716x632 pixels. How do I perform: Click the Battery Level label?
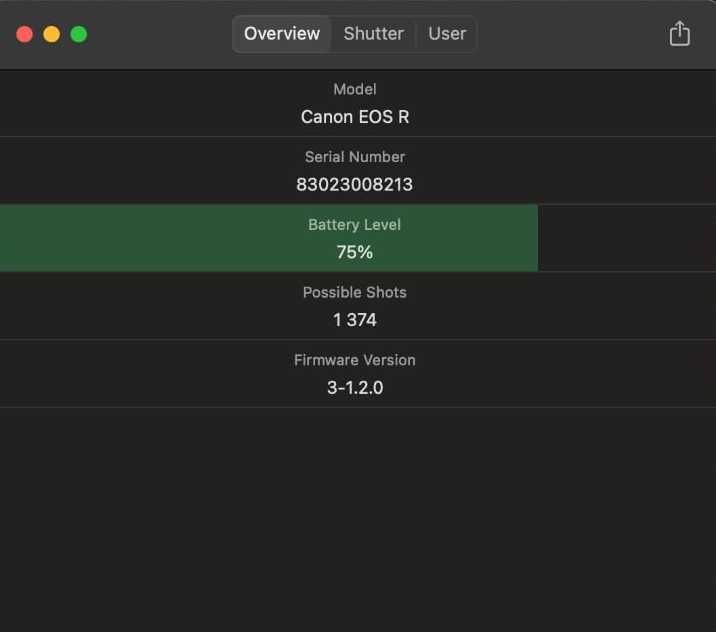coord(354,225)
